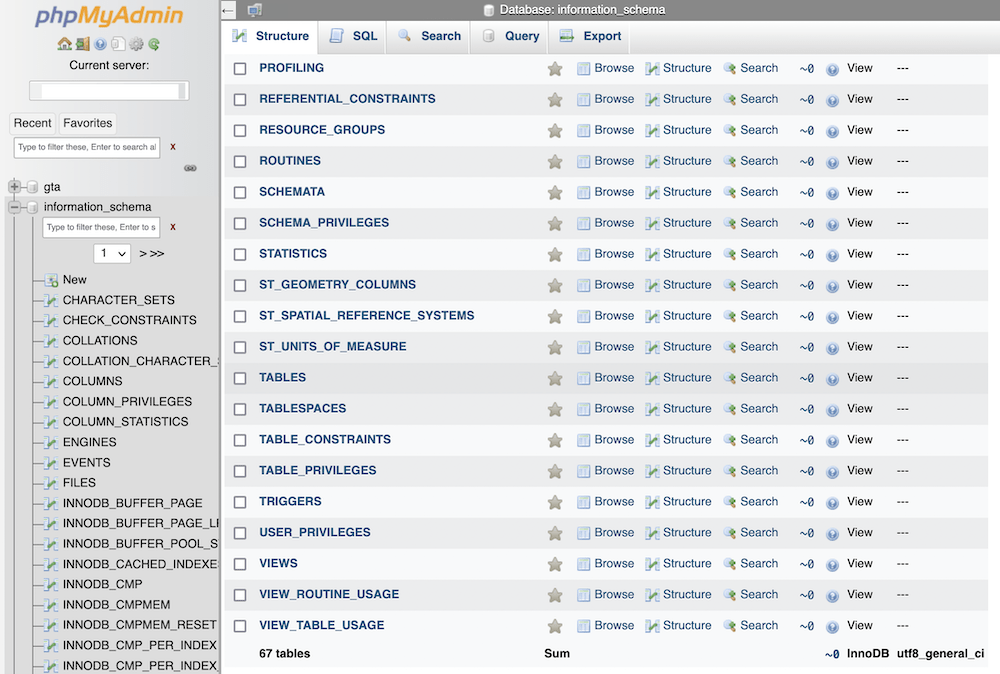The image size is (1000, 674).
Task: Click help icon in STATISTICS row
Action: click(x=832, y=254)
